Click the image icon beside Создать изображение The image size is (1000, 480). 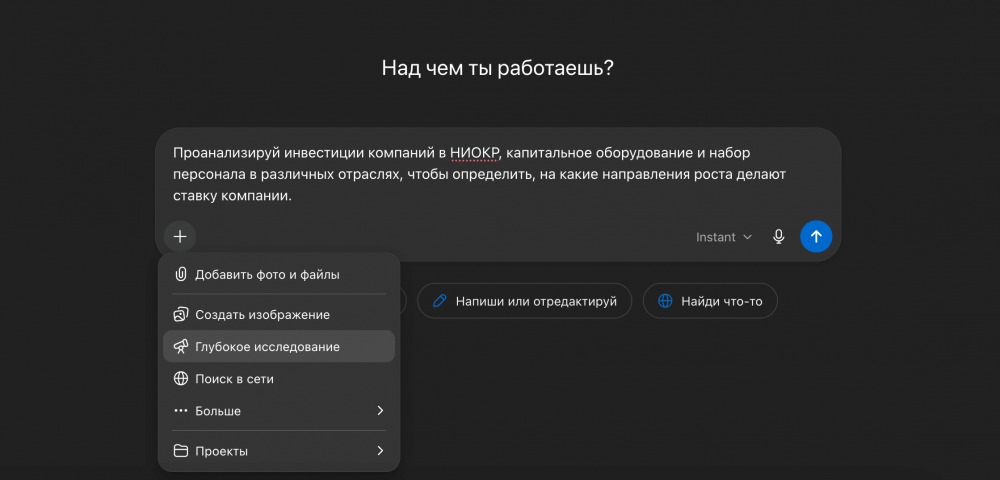coord(181,315)
